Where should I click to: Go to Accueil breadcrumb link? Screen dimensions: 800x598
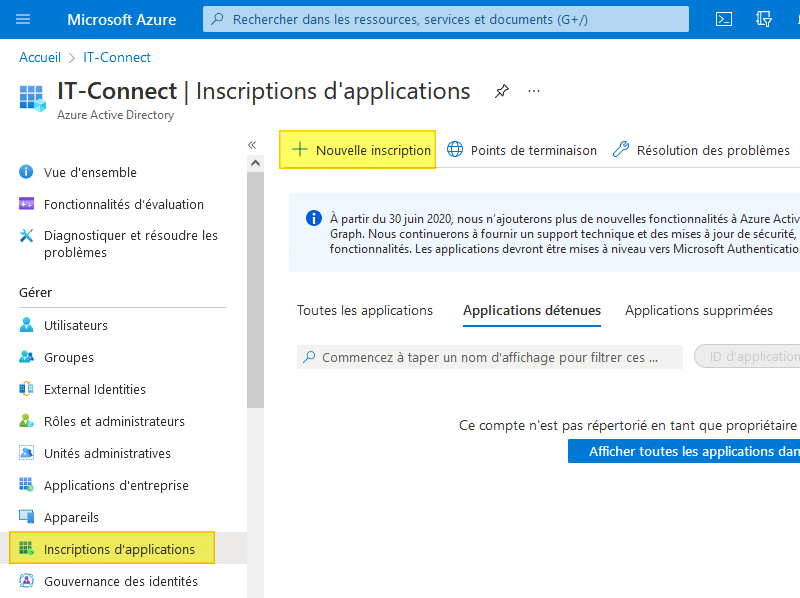point(40,57)
